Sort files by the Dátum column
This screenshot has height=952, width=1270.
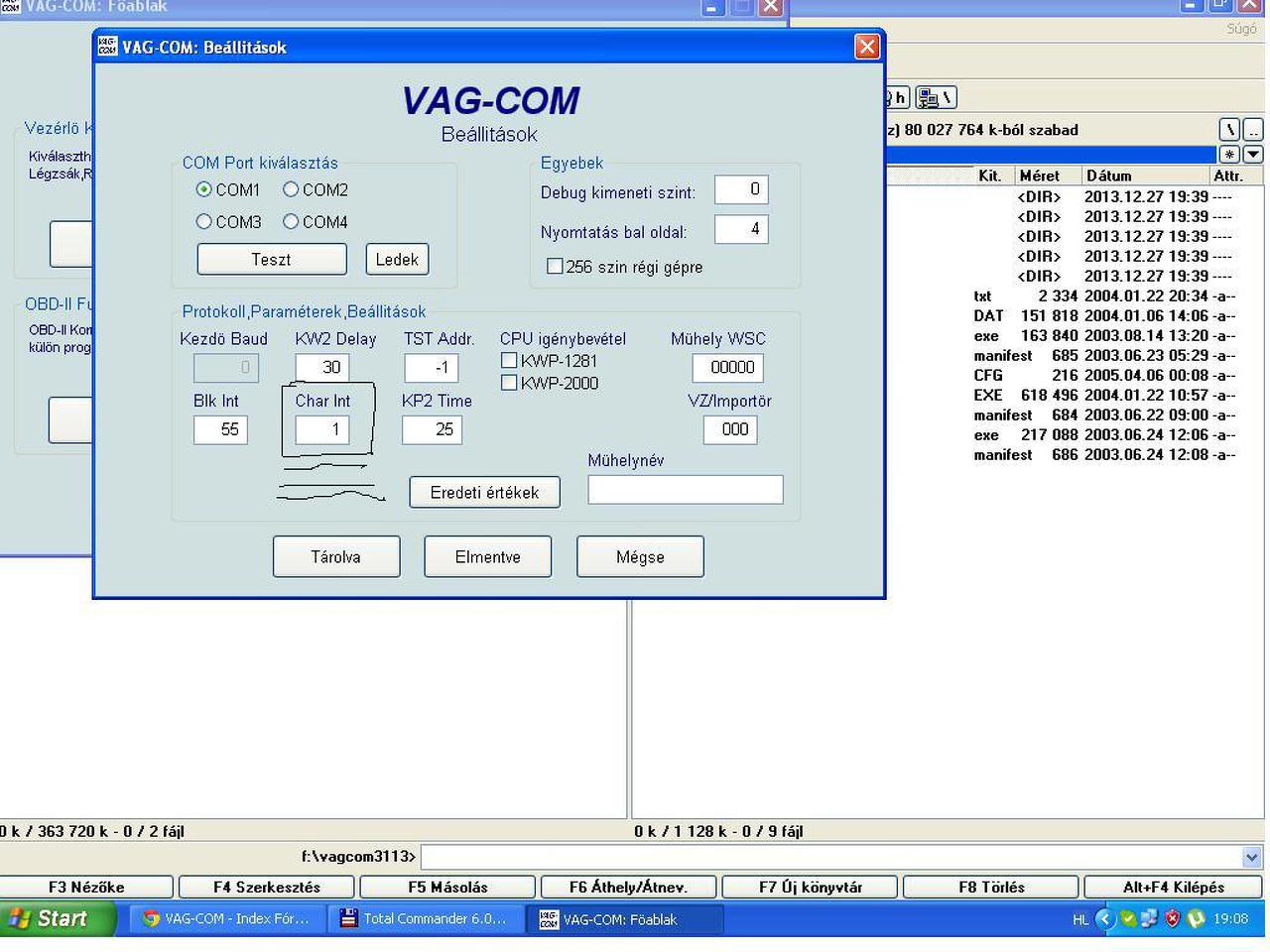point(1144,176)
